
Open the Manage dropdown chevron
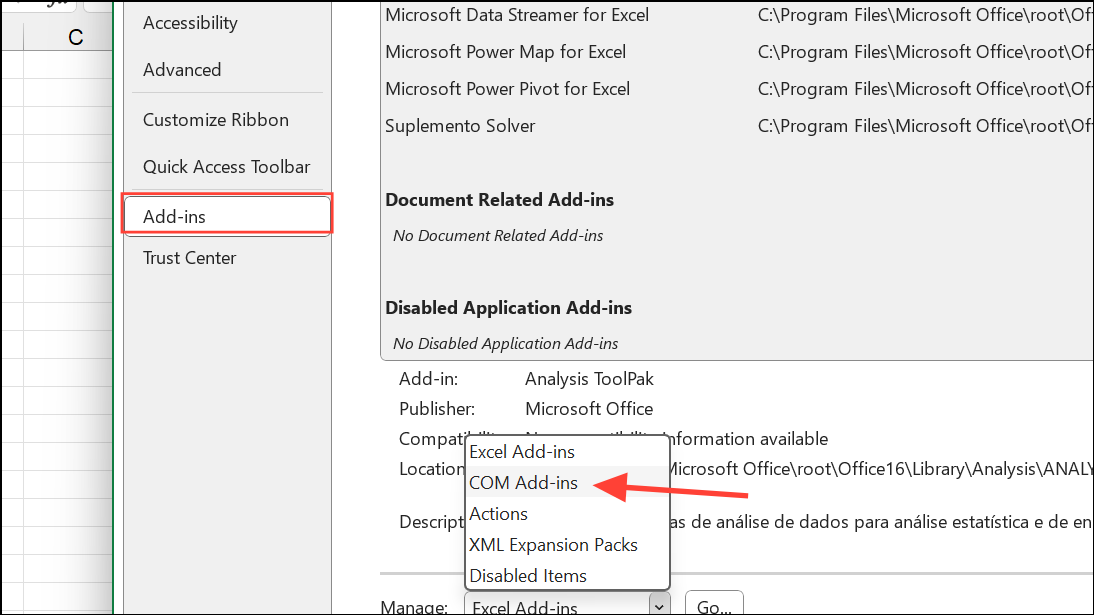(659, 605)
